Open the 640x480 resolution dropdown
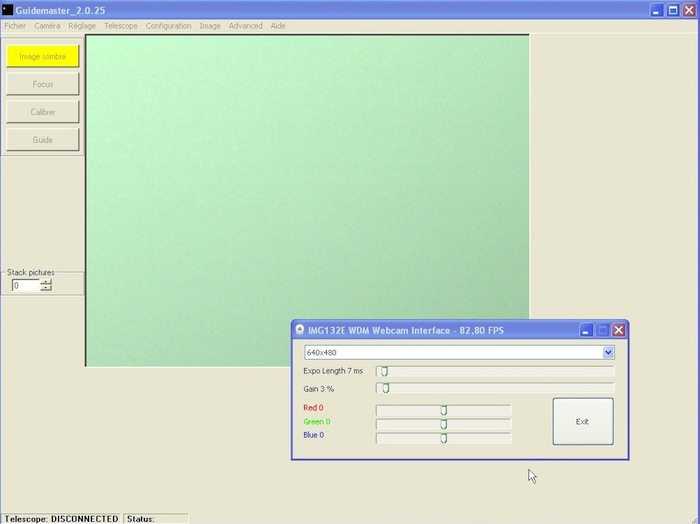The image size is (700, 524). 608,353
